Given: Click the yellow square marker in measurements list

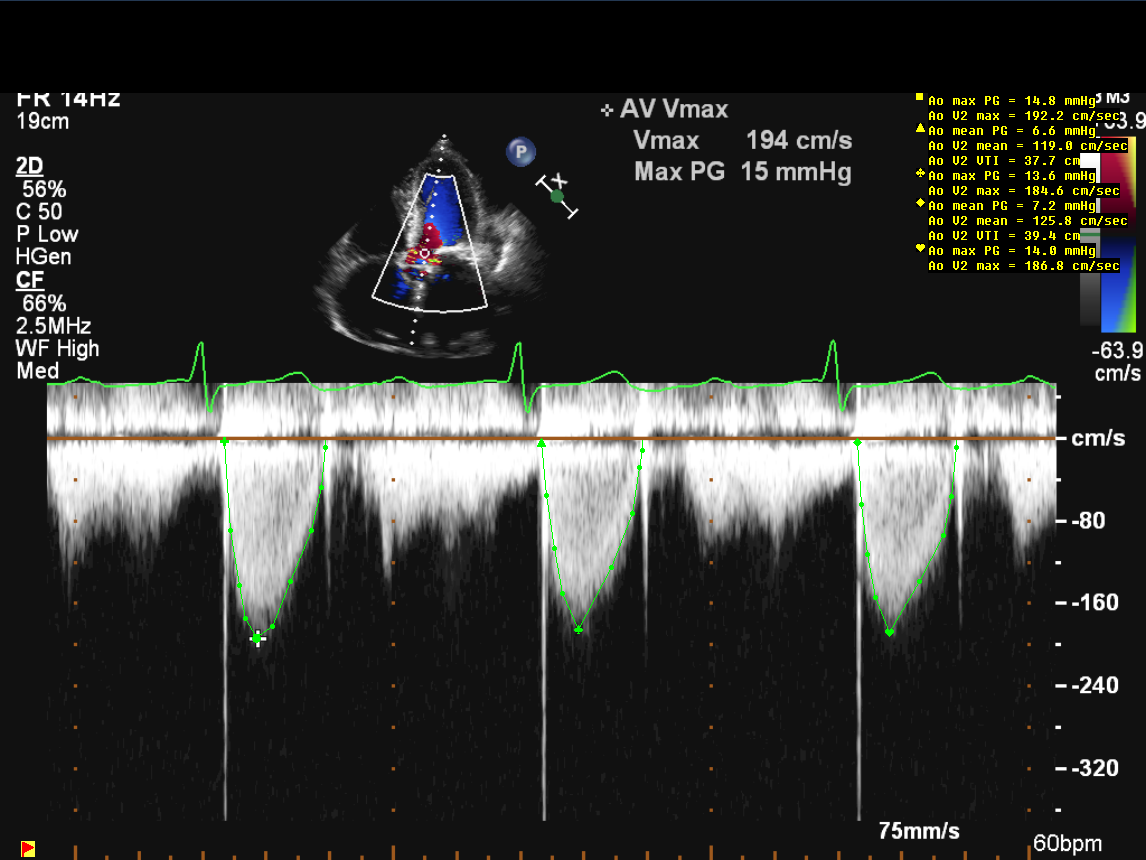Looking at the screenshot, I should (x=920, y=99).
